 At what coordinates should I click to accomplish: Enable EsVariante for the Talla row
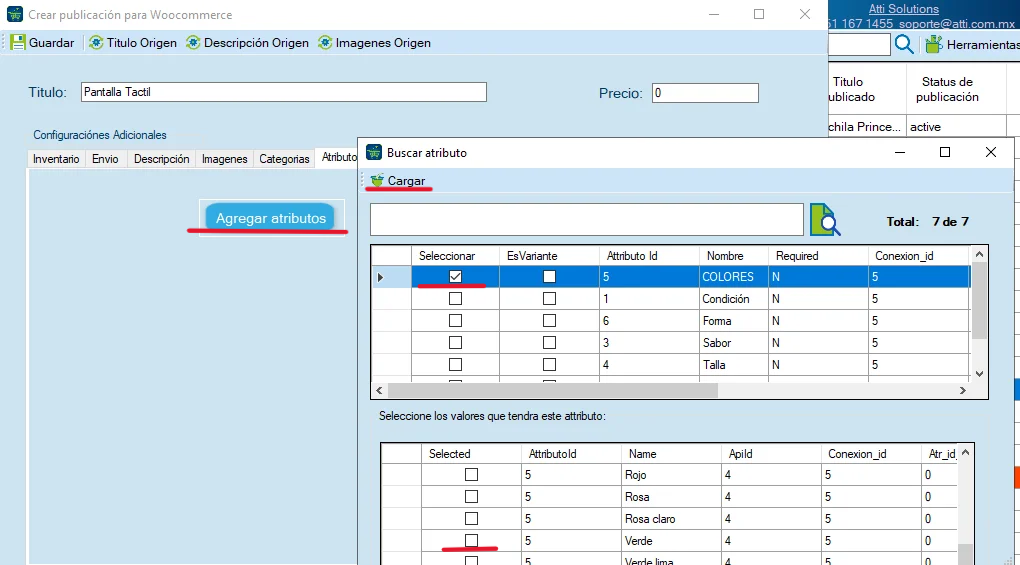pos(550,365)
